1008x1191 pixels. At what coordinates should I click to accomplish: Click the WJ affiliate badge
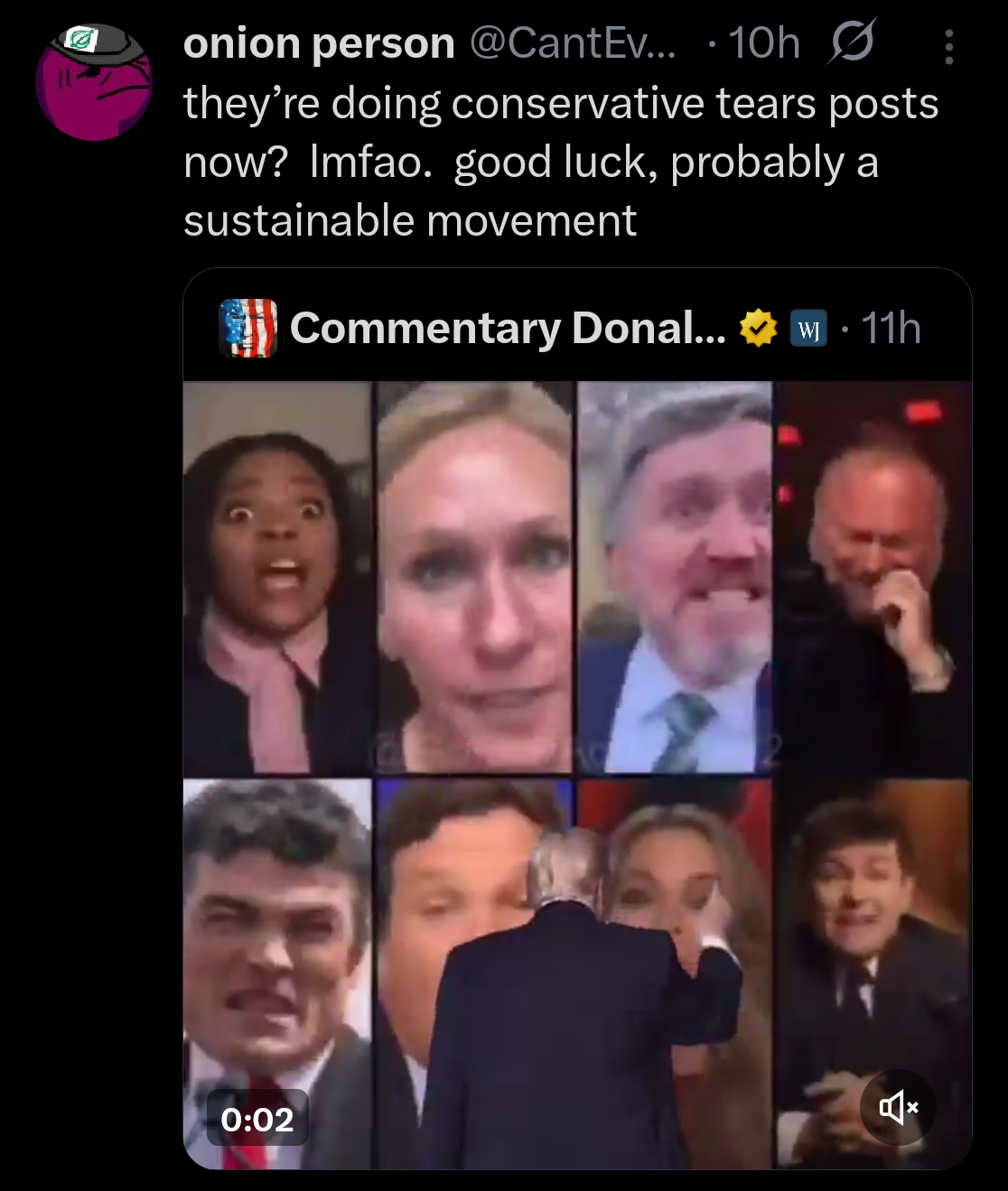808,329
